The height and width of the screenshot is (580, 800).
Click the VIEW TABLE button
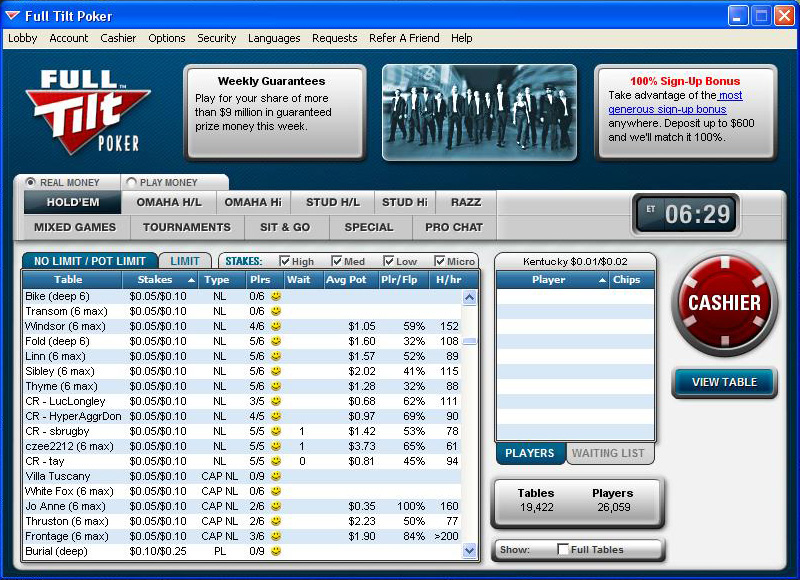coord(724,382)
